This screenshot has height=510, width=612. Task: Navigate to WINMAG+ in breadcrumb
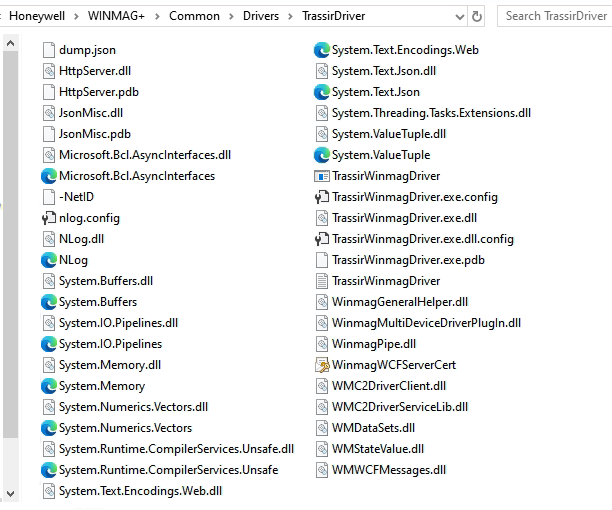tap(116, 16)
